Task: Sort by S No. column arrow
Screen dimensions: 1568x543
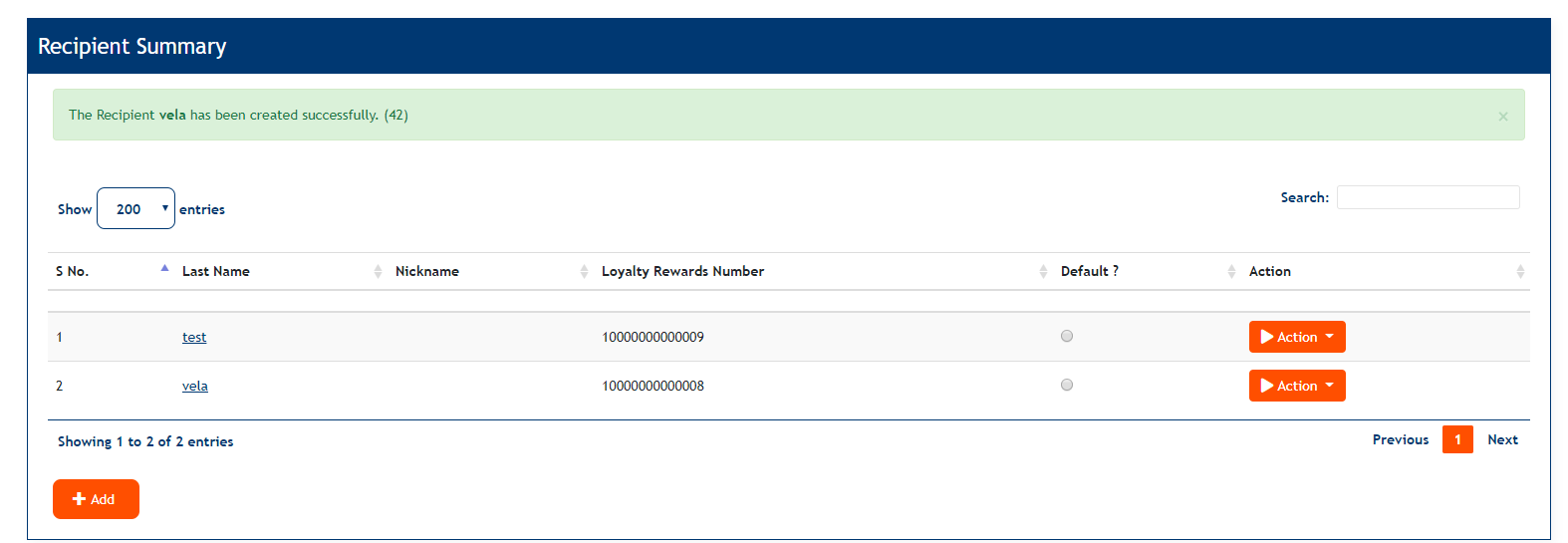Action: [164, 269]
